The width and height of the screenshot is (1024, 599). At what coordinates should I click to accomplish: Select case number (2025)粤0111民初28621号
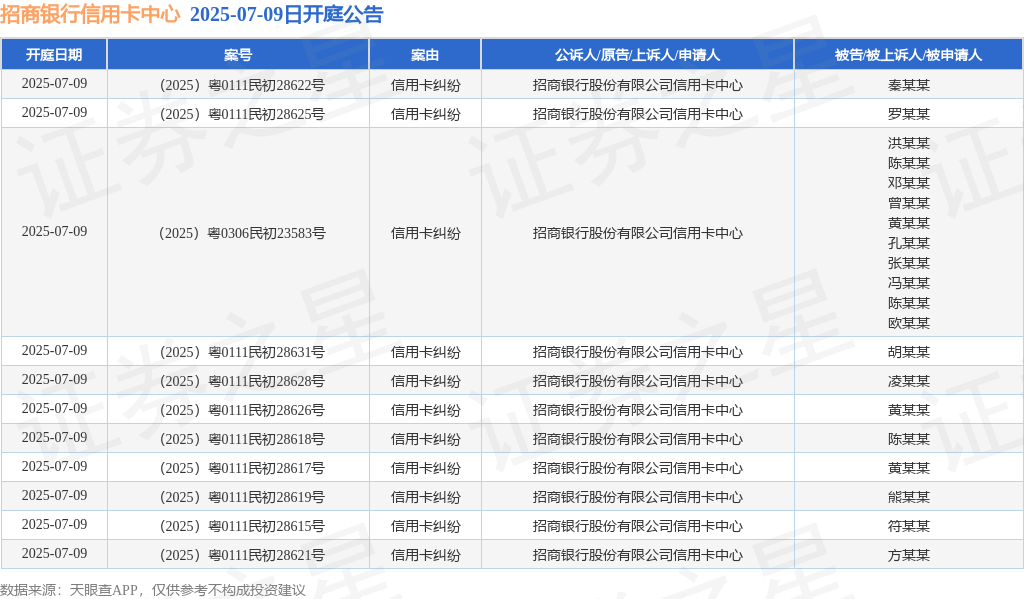242,555
